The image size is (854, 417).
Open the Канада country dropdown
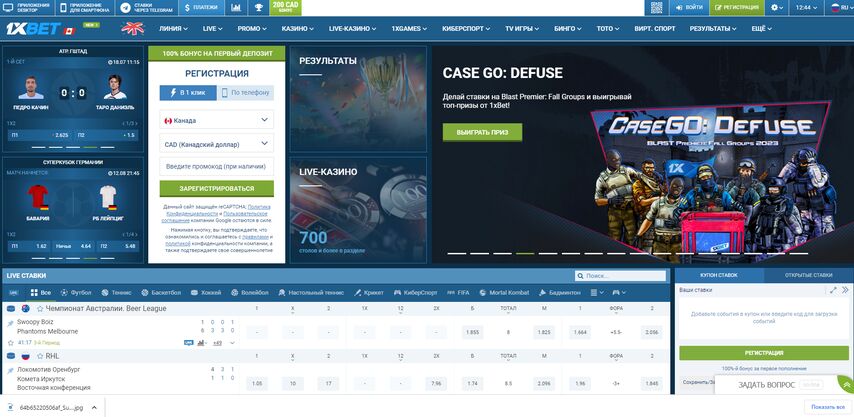(217, 120)
